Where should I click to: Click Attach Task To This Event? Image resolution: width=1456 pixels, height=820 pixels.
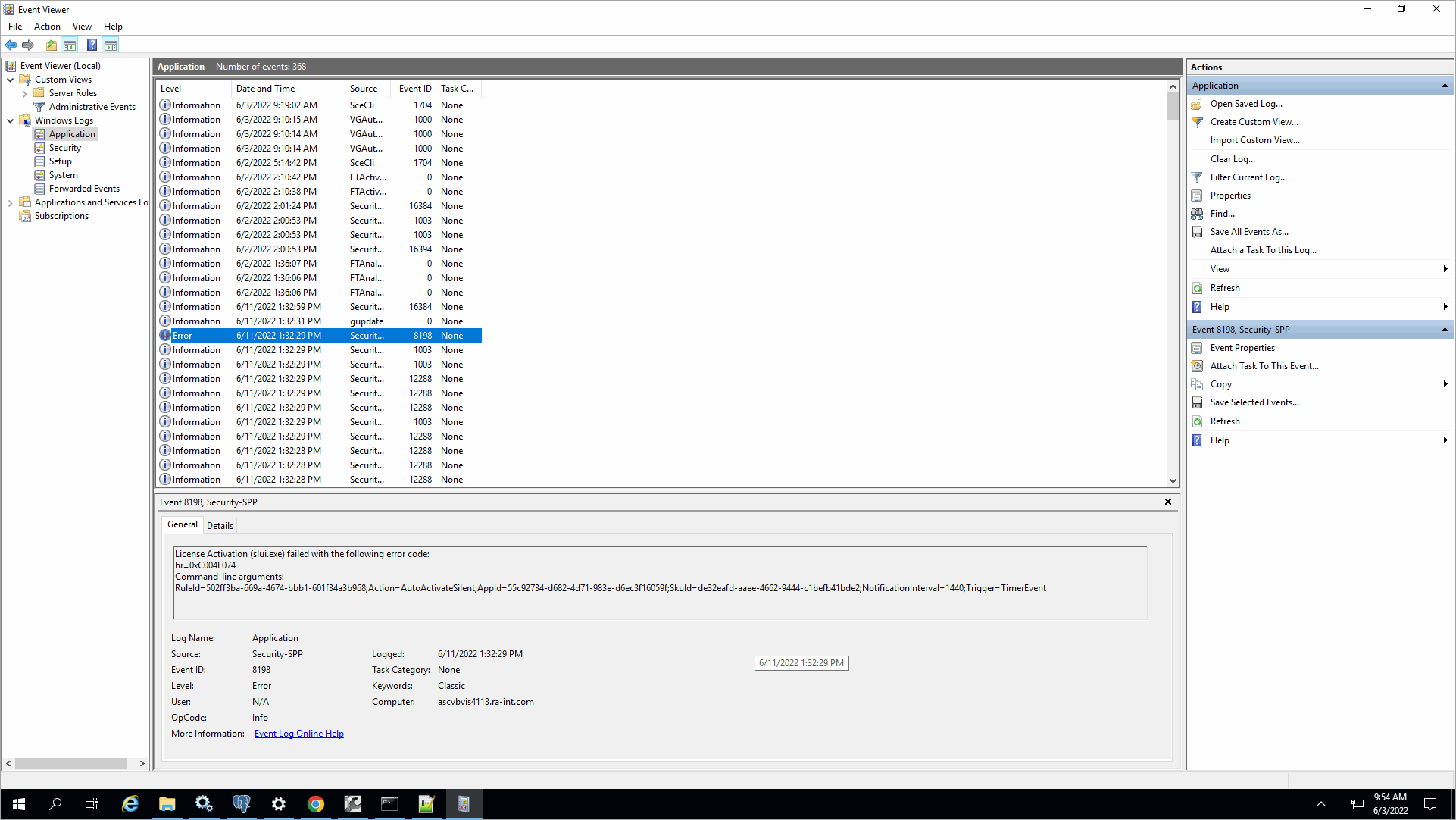pos(1264,366)
